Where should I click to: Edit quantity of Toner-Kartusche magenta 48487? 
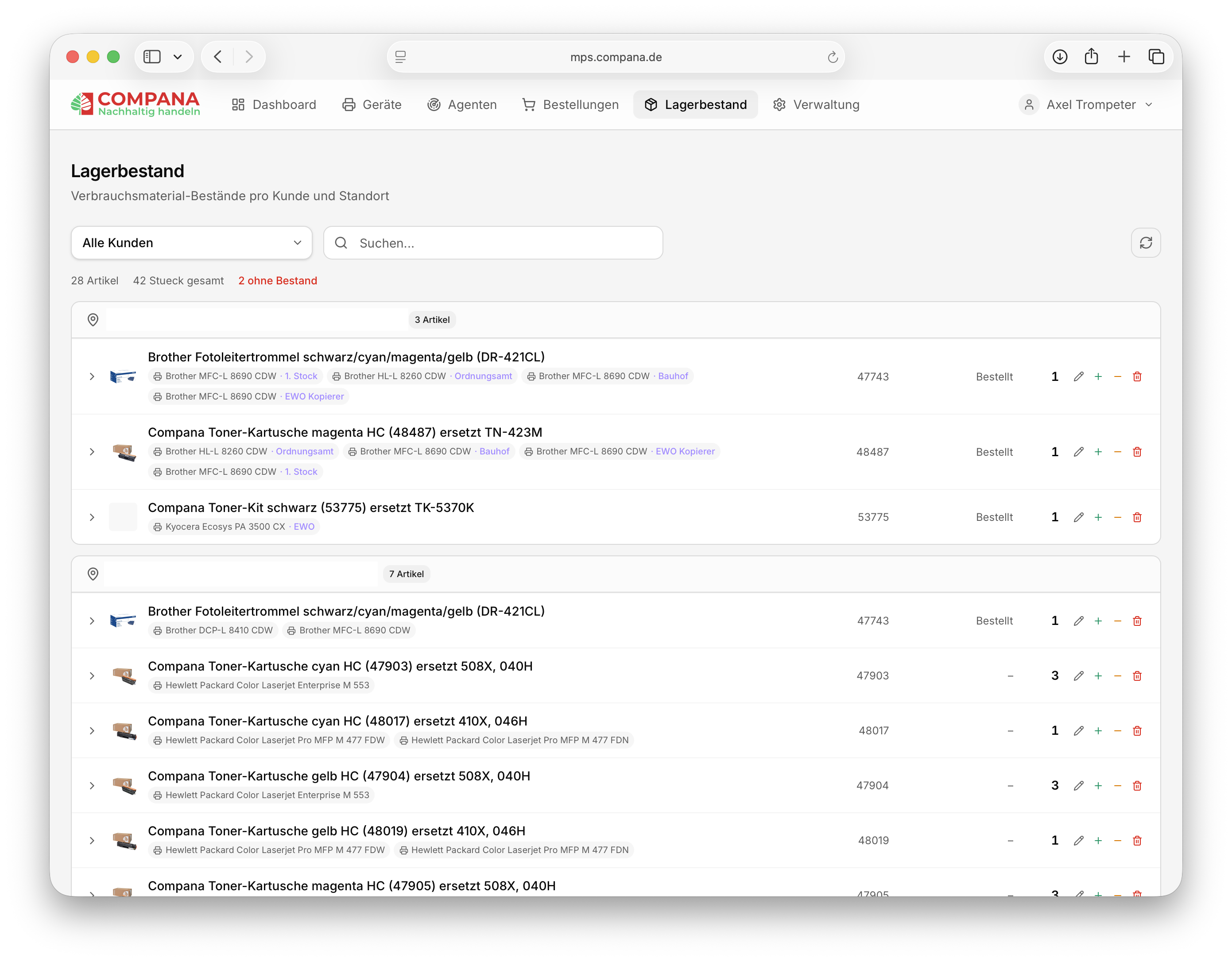pos(1078,452)
